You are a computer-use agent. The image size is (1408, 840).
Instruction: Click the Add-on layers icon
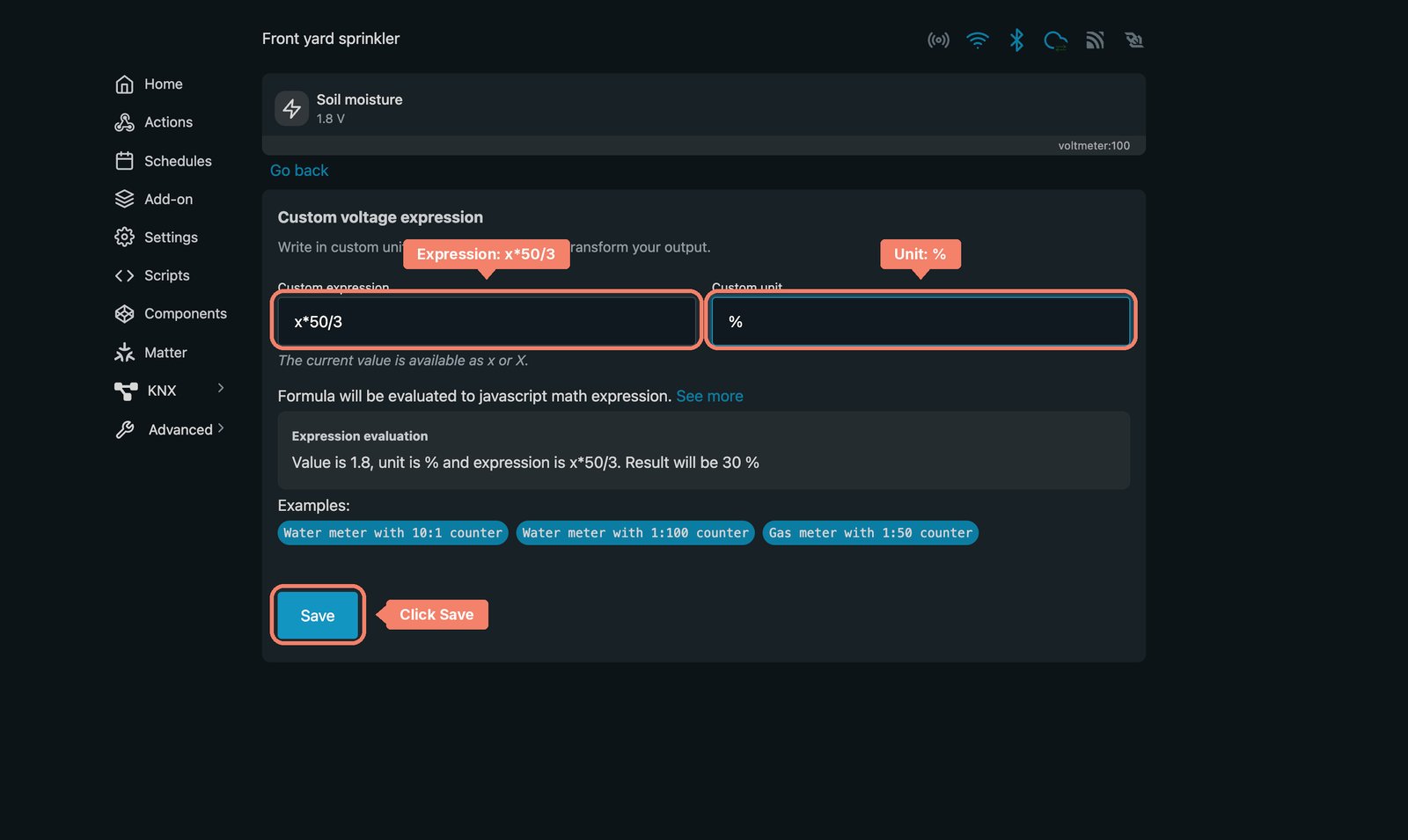[124, 199]
